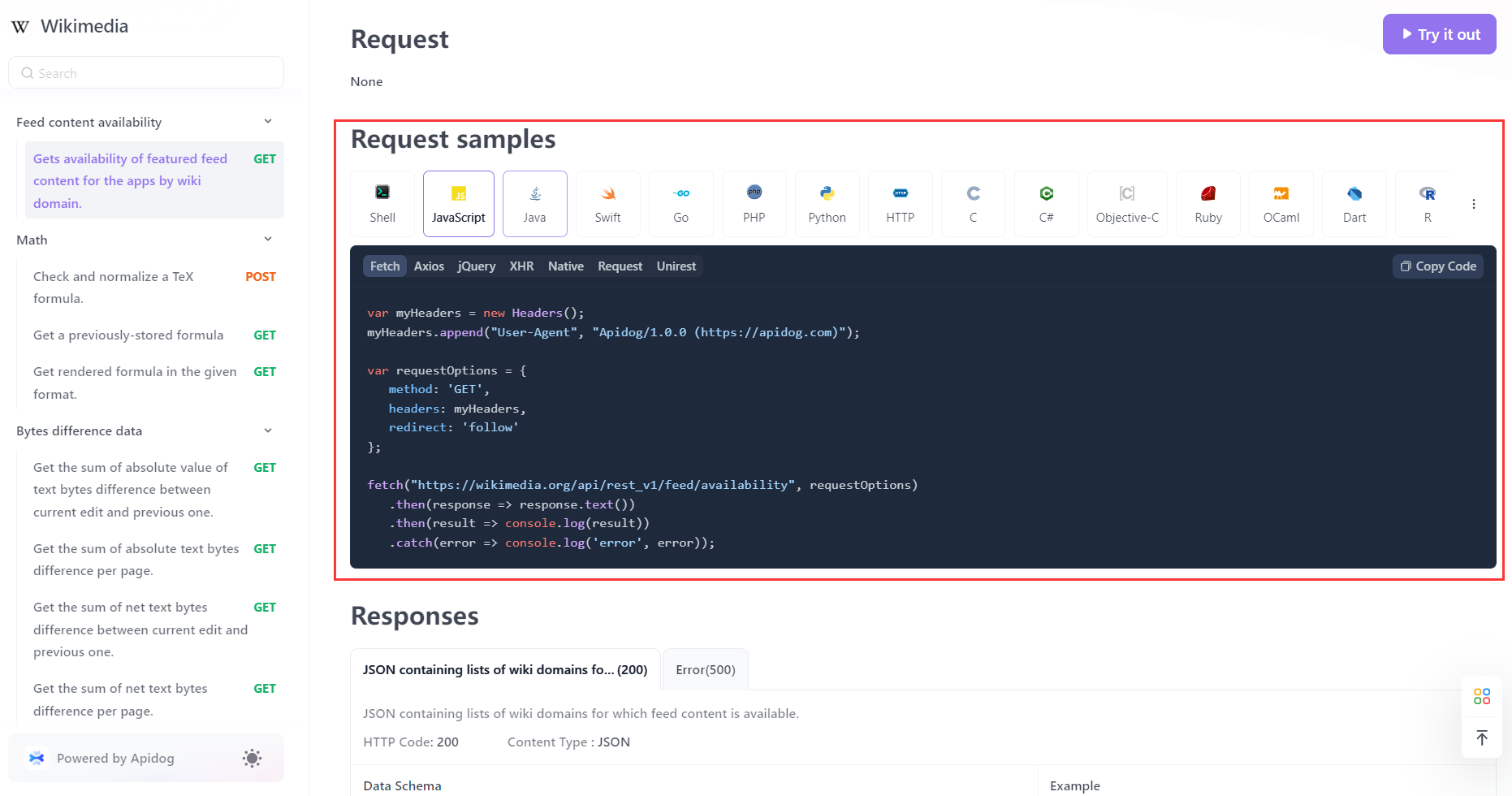Open Check and normalize a TeX formula

154,288
